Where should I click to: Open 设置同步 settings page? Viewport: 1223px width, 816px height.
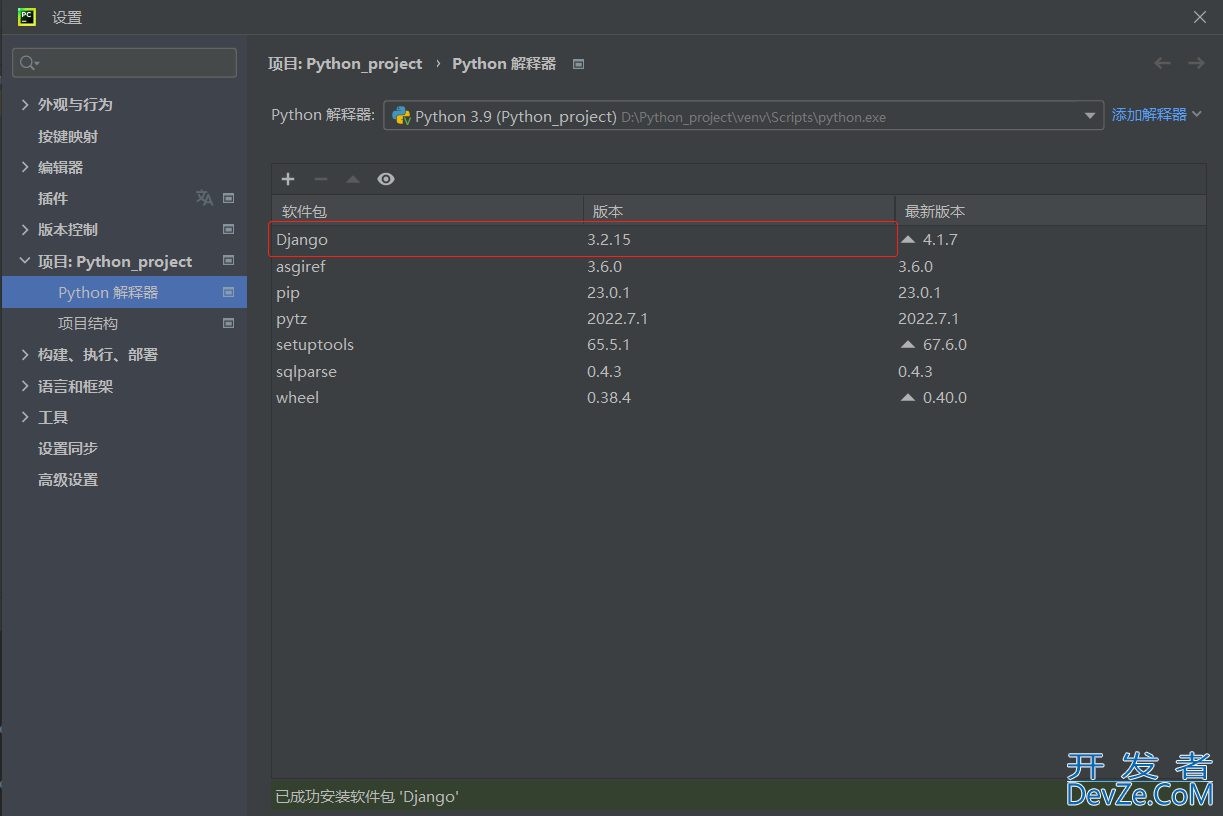[68, 449]
